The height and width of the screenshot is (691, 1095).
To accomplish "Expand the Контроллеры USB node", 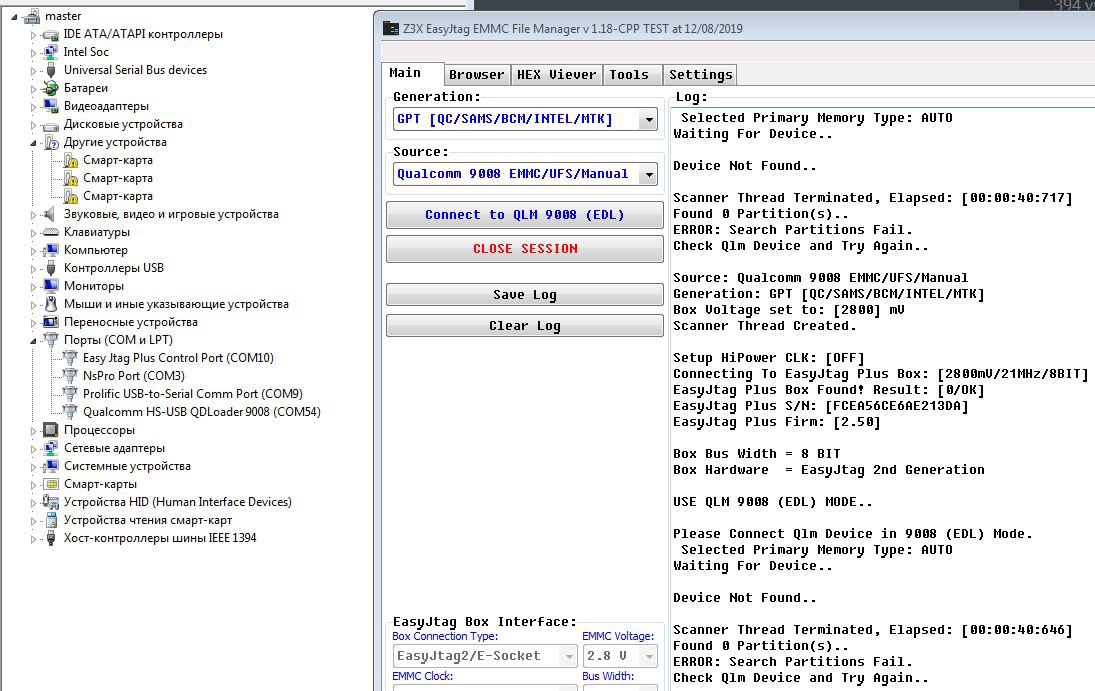I will coord(33,268).
